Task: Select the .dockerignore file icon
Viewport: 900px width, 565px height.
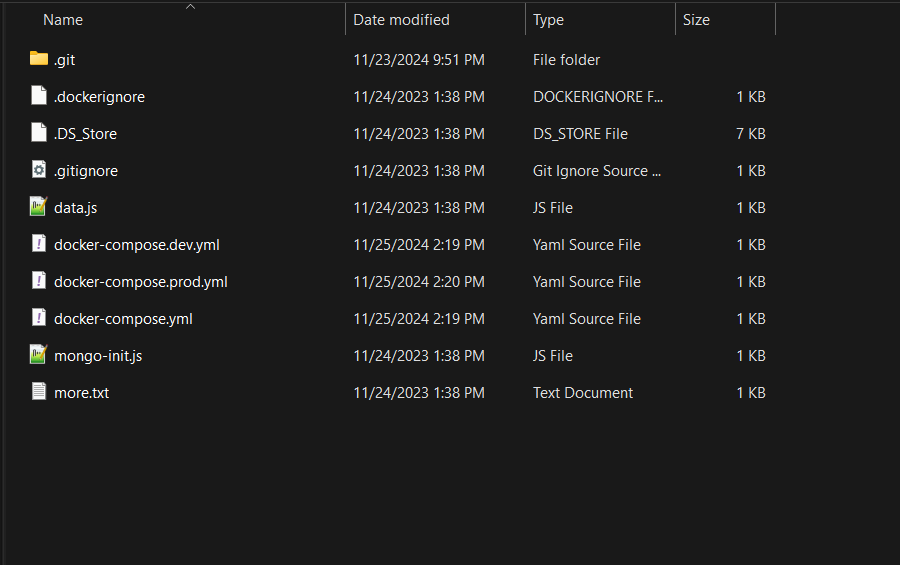Action: (x=39, y=96)
